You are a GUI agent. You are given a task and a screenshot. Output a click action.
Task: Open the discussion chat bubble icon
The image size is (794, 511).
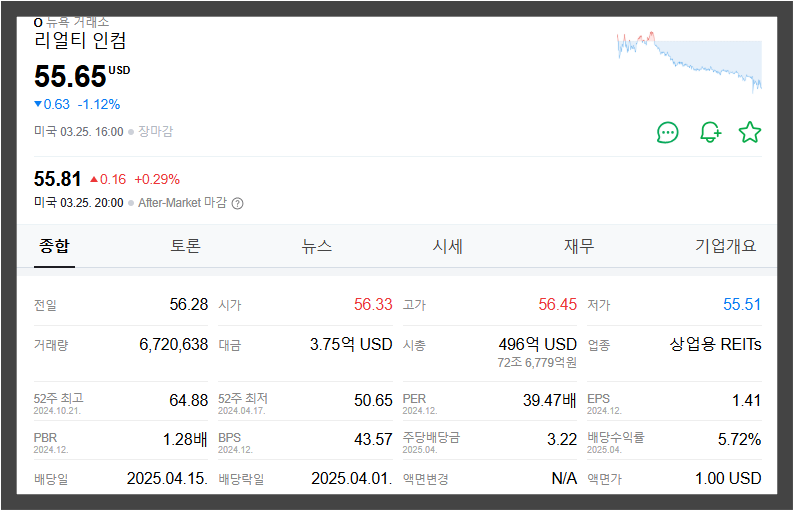[667, 133]
